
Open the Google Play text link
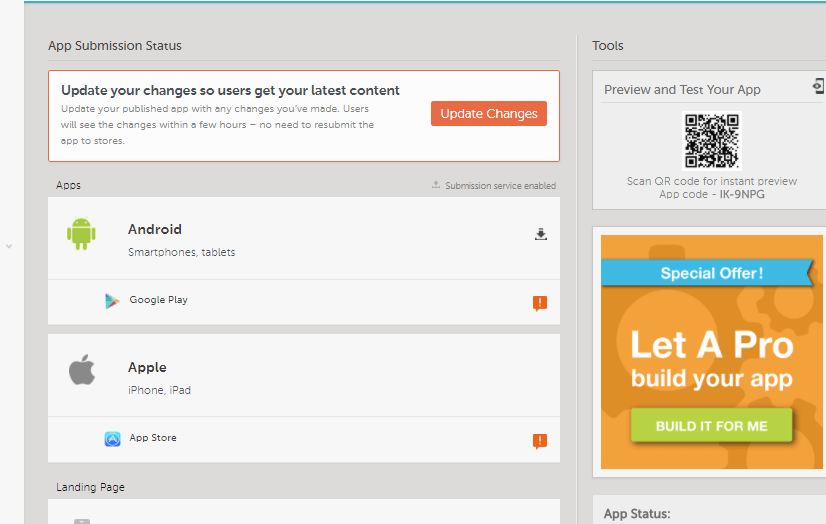158,300
